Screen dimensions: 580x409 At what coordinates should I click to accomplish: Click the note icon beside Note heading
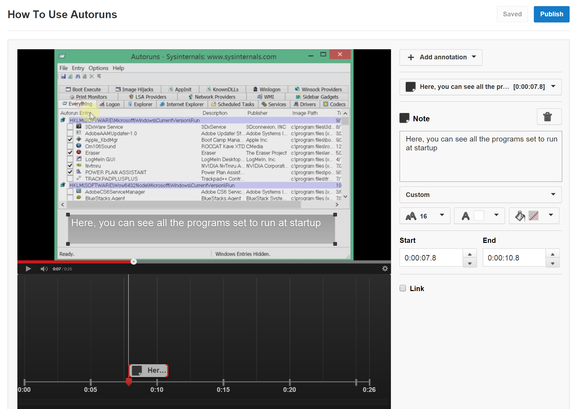(404, 118)
